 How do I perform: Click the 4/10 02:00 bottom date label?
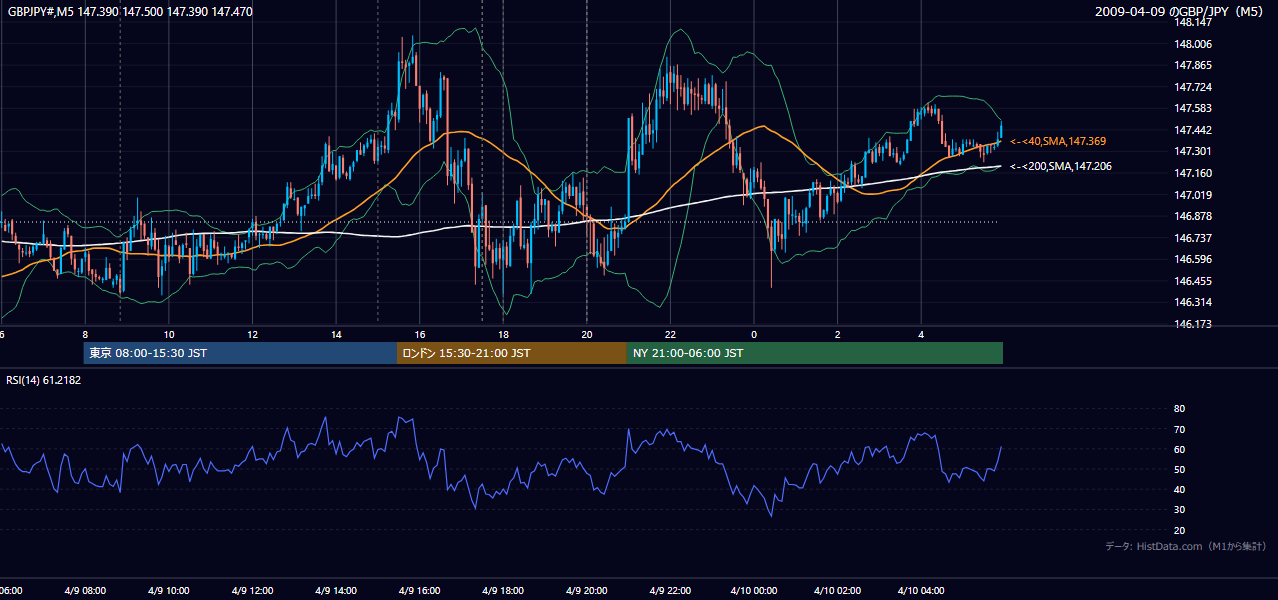(837, 590)
